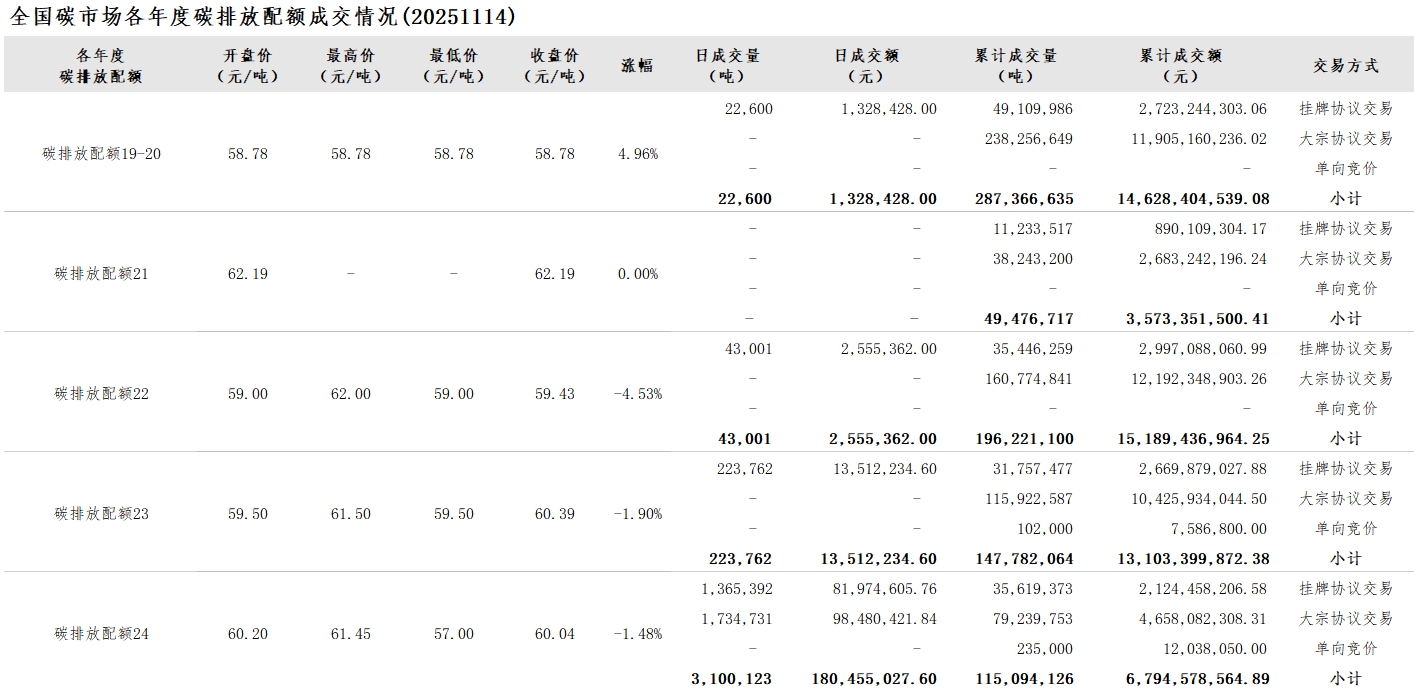Click the -4.53% change value
This screenshot has width=1420, height=696.
pyautogui.click(x=638, y=394)
